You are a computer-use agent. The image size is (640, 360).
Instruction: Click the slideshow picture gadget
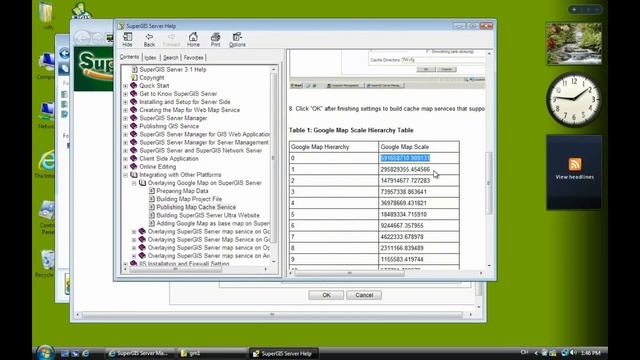click(x=574, y=44)
